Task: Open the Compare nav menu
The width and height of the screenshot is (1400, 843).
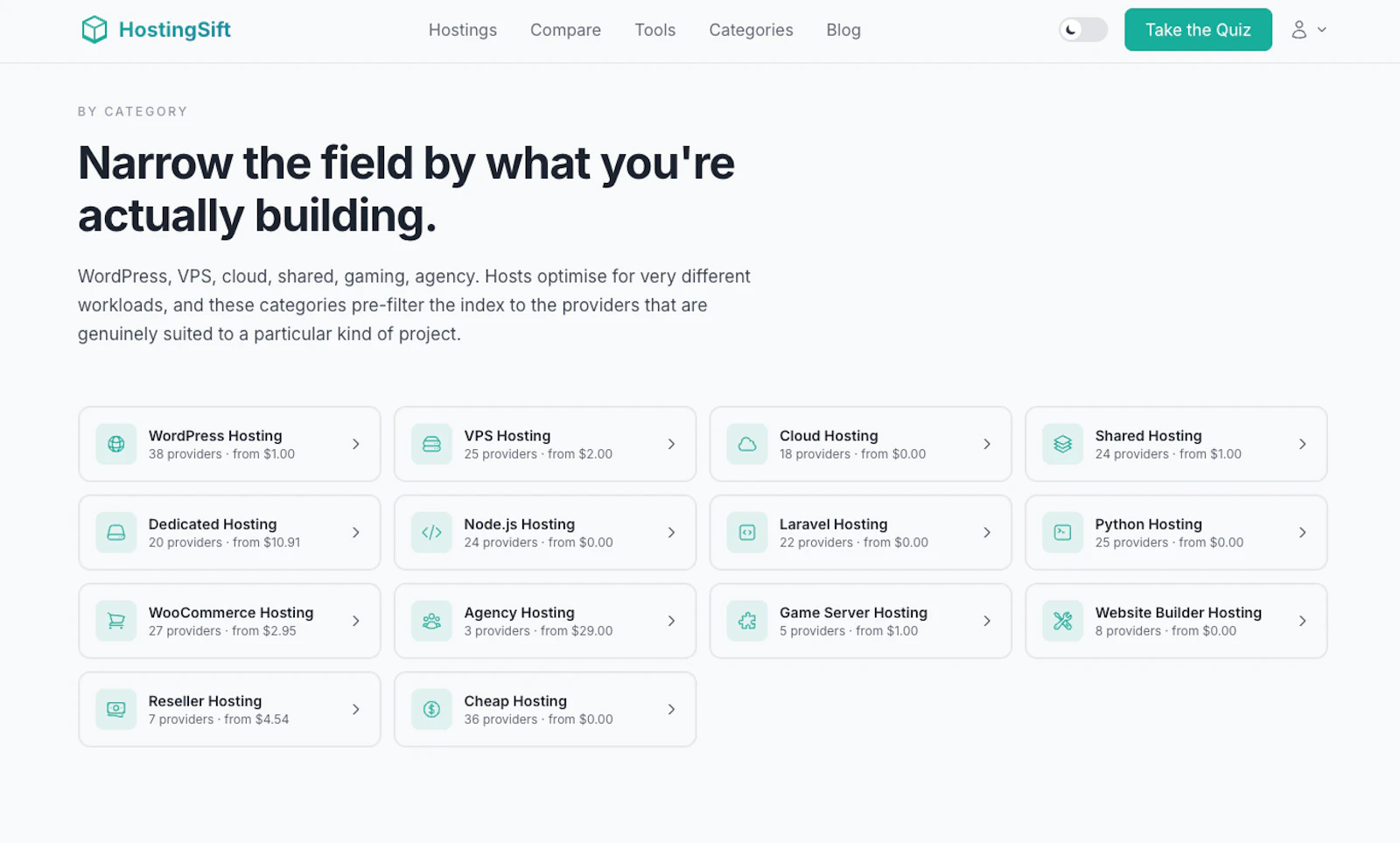Action: coord(565,30)
